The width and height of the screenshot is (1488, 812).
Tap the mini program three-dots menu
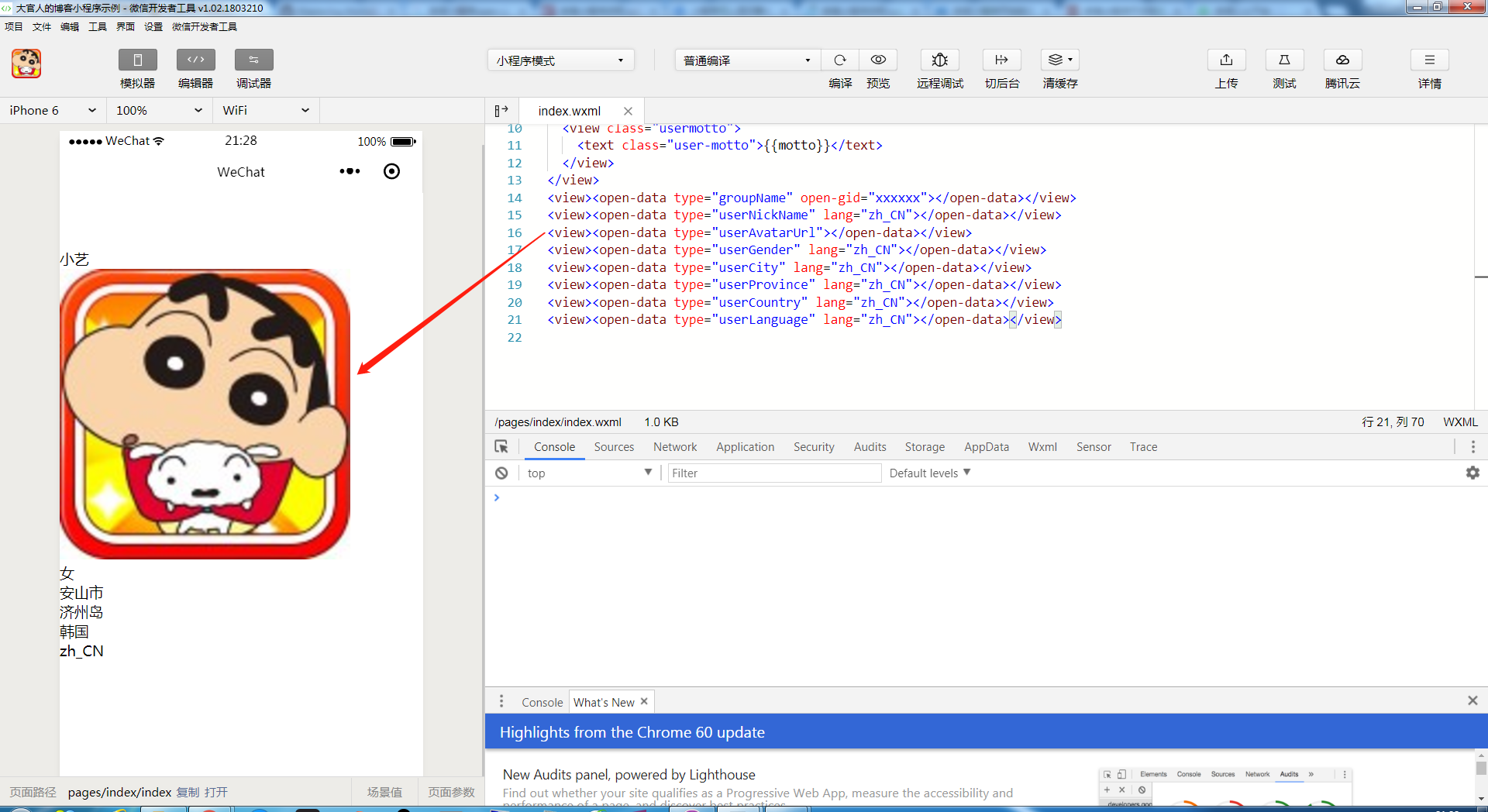tap(350, 171)
